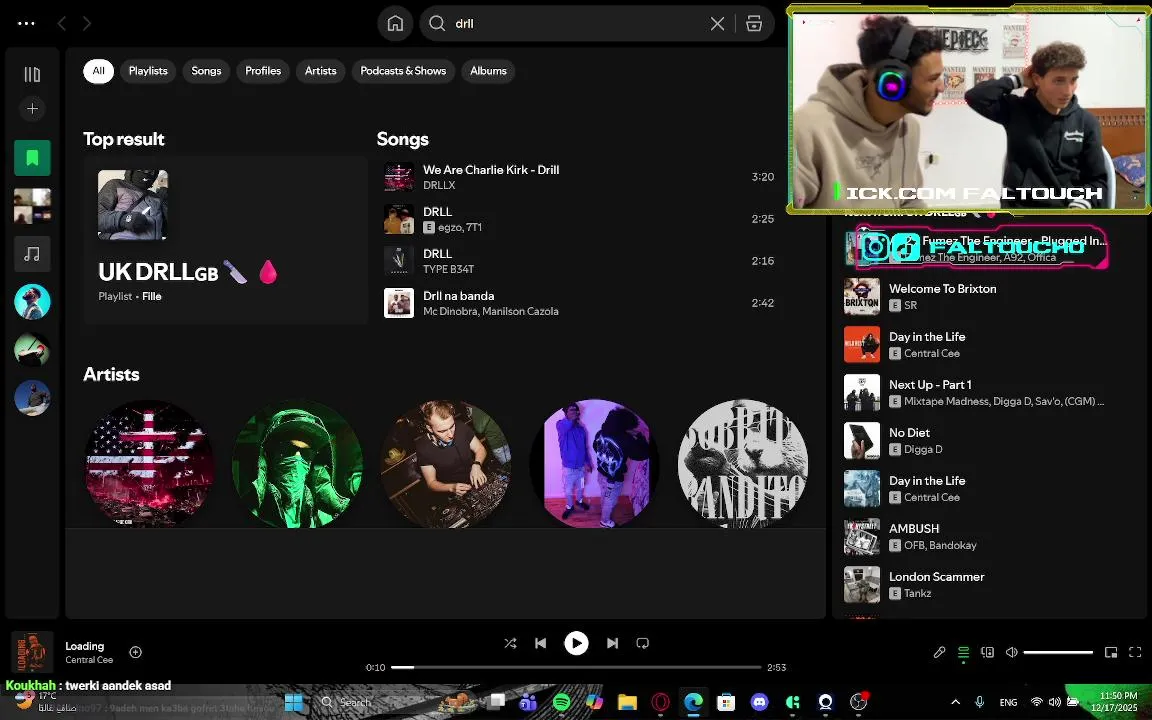Resume playback with Play button
1152x720 pixels.
point(576,644)
